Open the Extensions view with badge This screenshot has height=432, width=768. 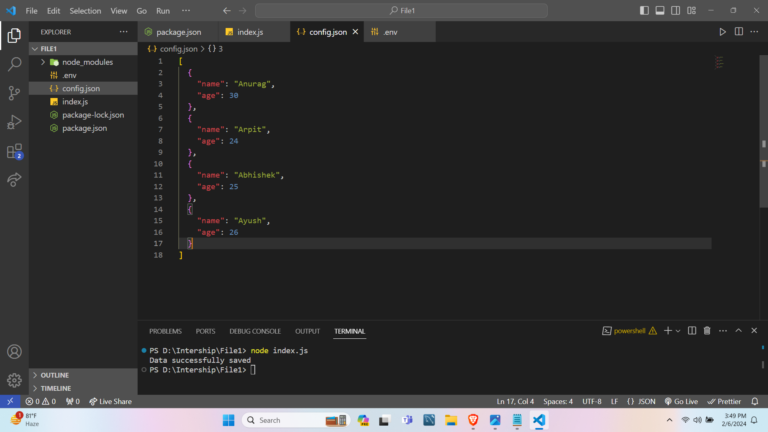click(14, 151)
